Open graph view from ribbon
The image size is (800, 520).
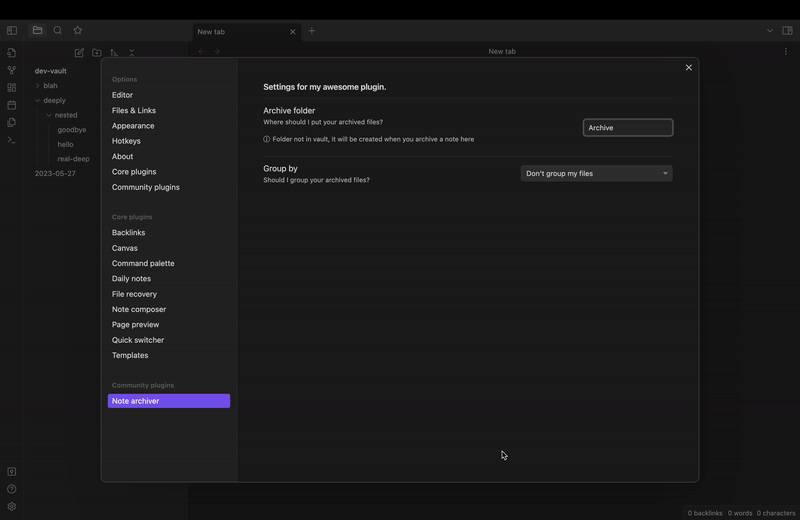tap(12, 70)
